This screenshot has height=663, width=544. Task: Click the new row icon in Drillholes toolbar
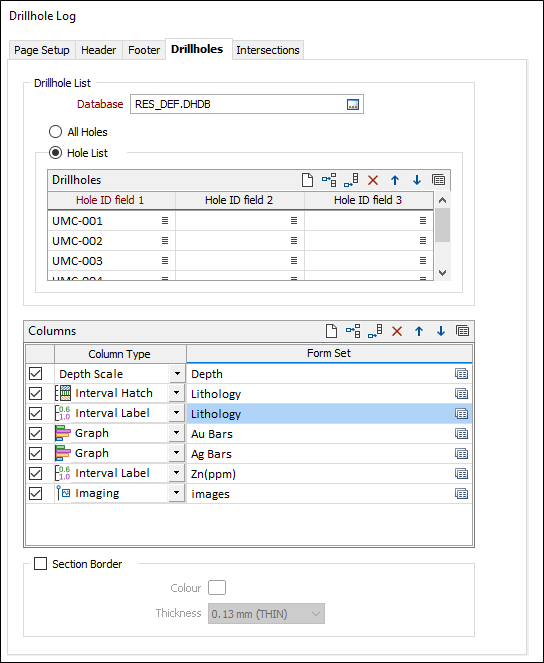pyautogui.click(x=307, y=180)
